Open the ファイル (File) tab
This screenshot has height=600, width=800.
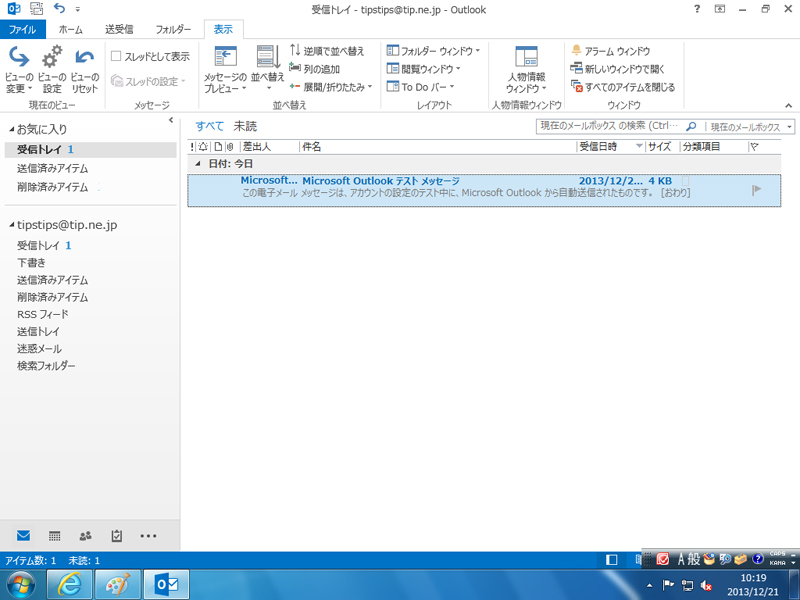(x=22, y=29)
